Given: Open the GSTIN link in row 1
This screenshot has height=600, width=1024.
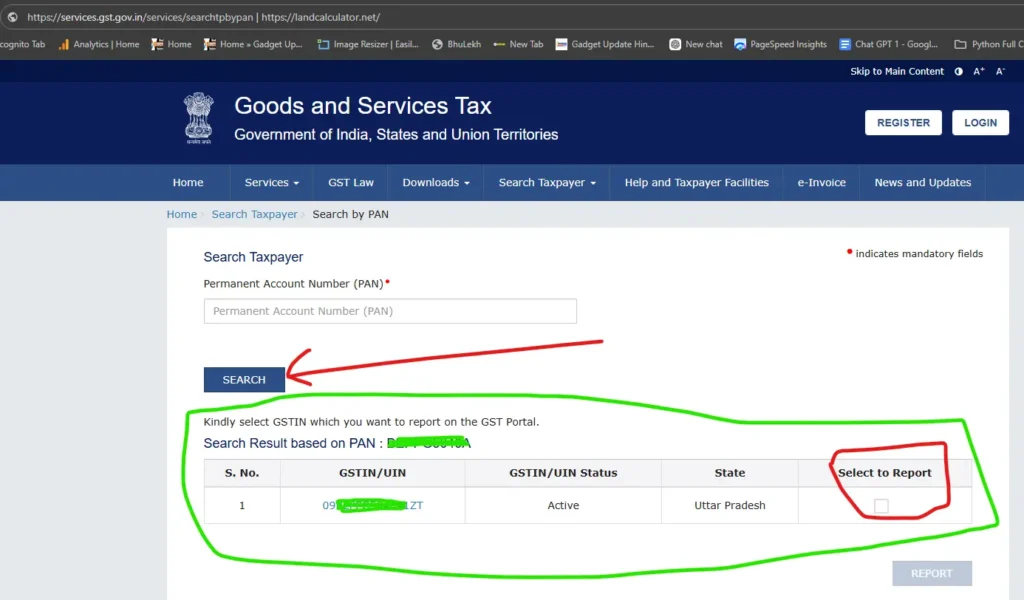Looking at the screenshot, I should [372, 505].
